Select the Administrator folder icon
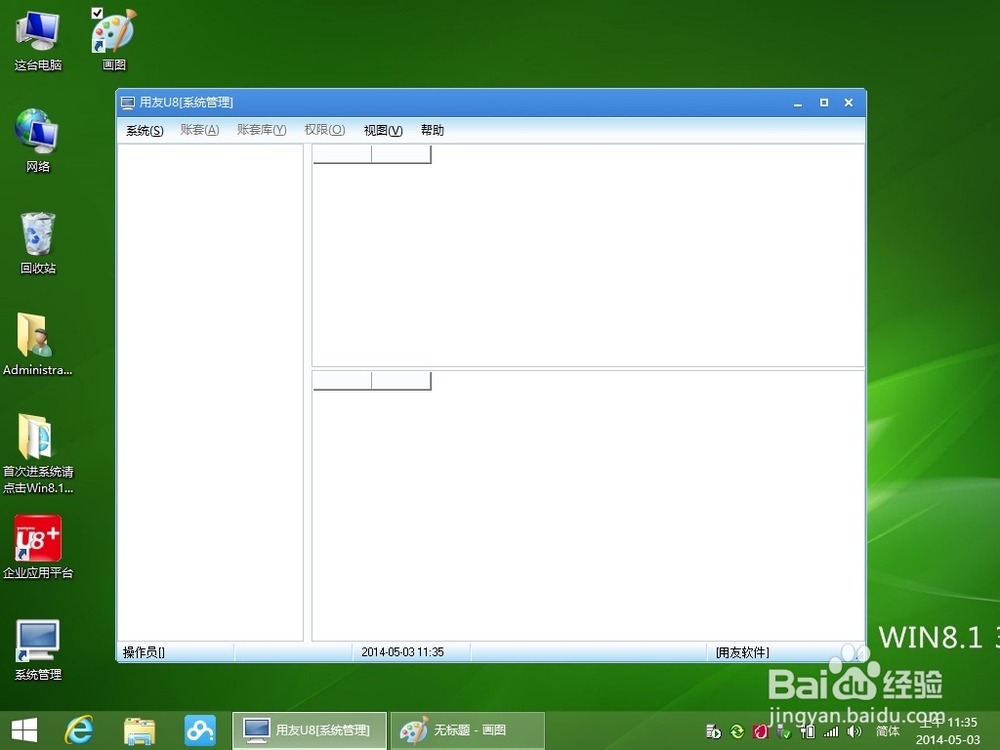1000x750 pixels. (x=37, y=343)
